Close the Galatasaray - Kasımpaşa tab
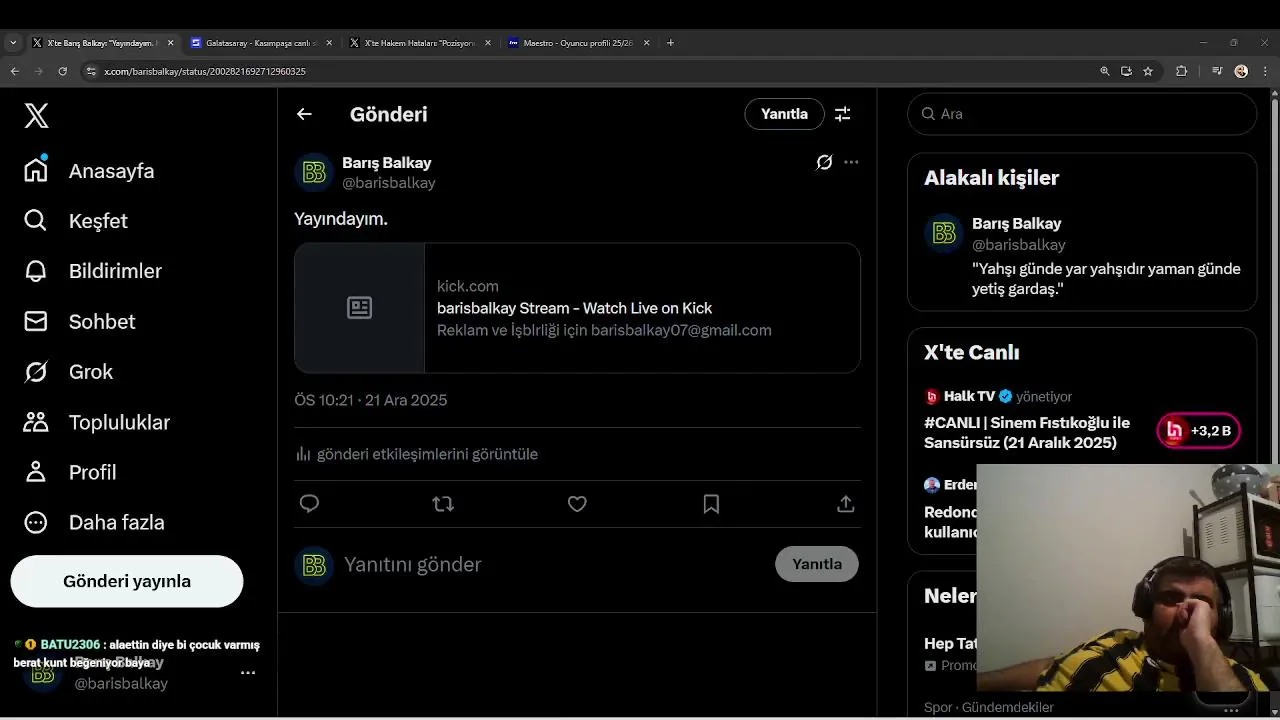 click(x=329, y=43)
